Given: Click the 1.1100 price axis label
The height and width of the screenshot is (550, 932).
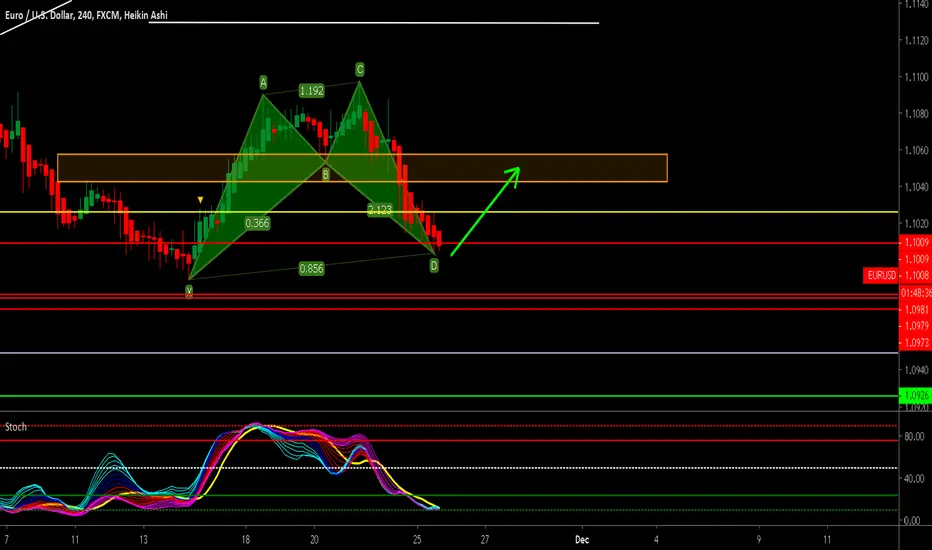Looking at the screenshot, I should [916, 77].
